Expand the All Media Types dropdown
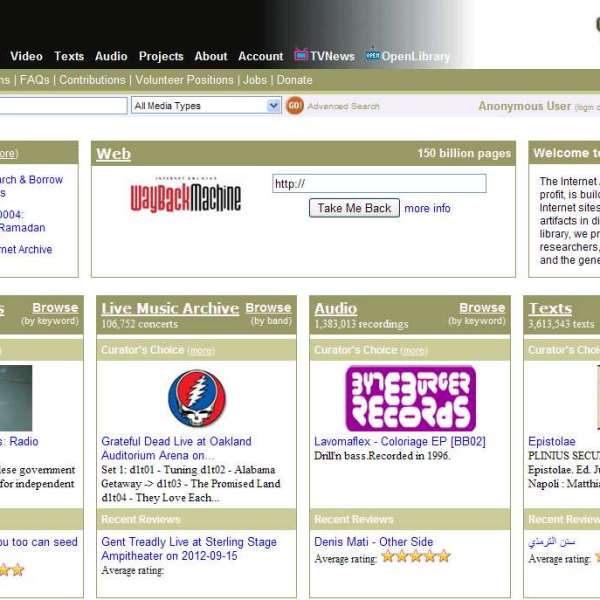Image resolution: width=600 pixels, height=600 pixels. tap(206, 106)
